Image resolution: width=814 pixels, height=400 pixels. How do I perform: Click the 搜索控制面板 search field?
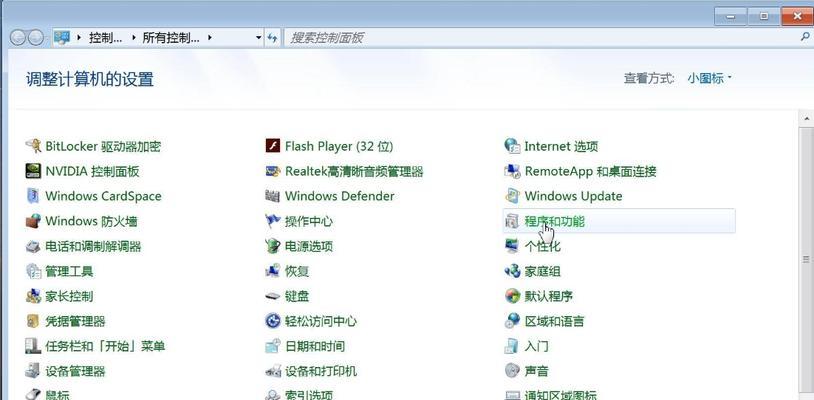click(x=540, y=37)
